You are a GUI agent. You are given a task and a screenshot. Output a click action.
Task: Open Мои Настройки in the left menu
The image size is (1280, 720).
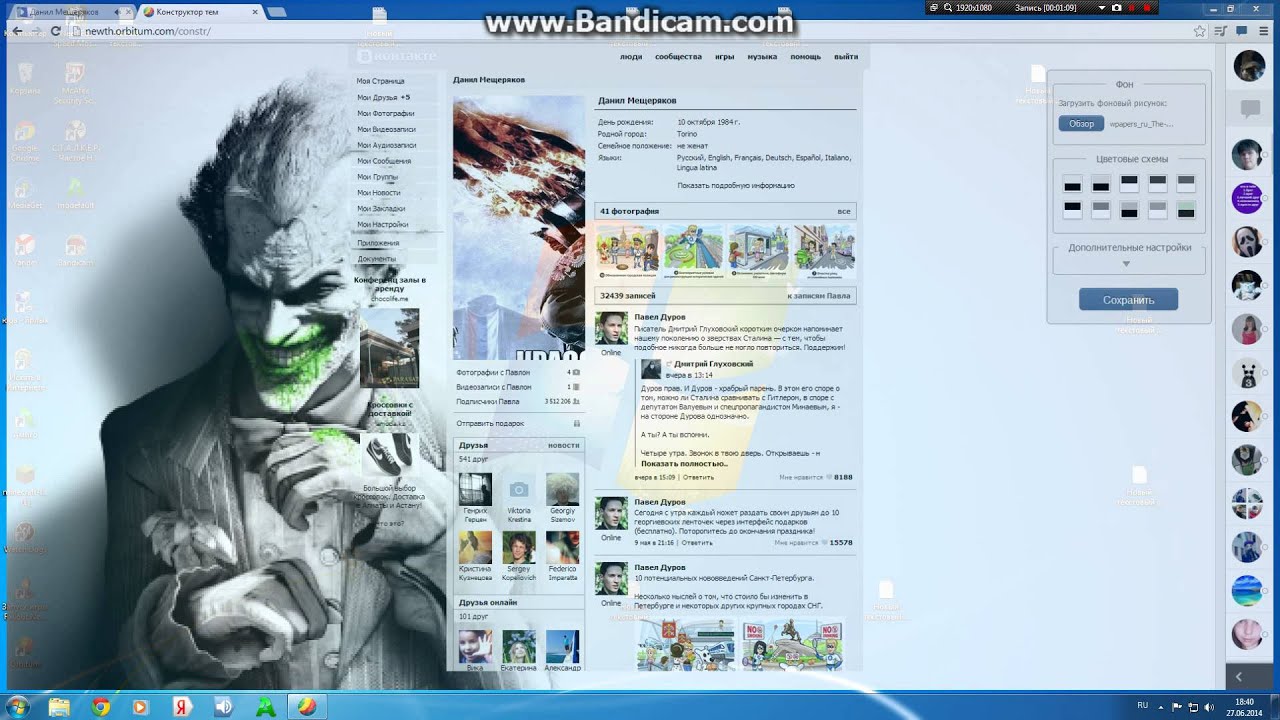click(x=383, y=225)
